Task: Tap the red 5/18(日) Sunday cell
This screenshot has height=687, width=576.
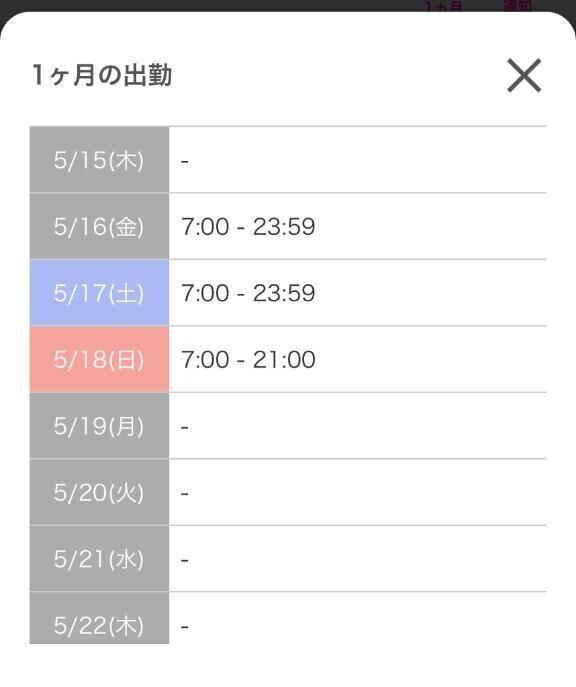Action: [99, 359]
